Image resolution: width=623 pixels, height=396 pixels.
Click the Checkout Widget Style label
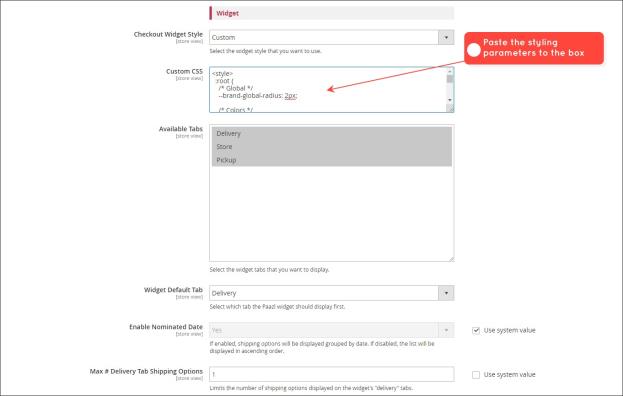[168, 34]
